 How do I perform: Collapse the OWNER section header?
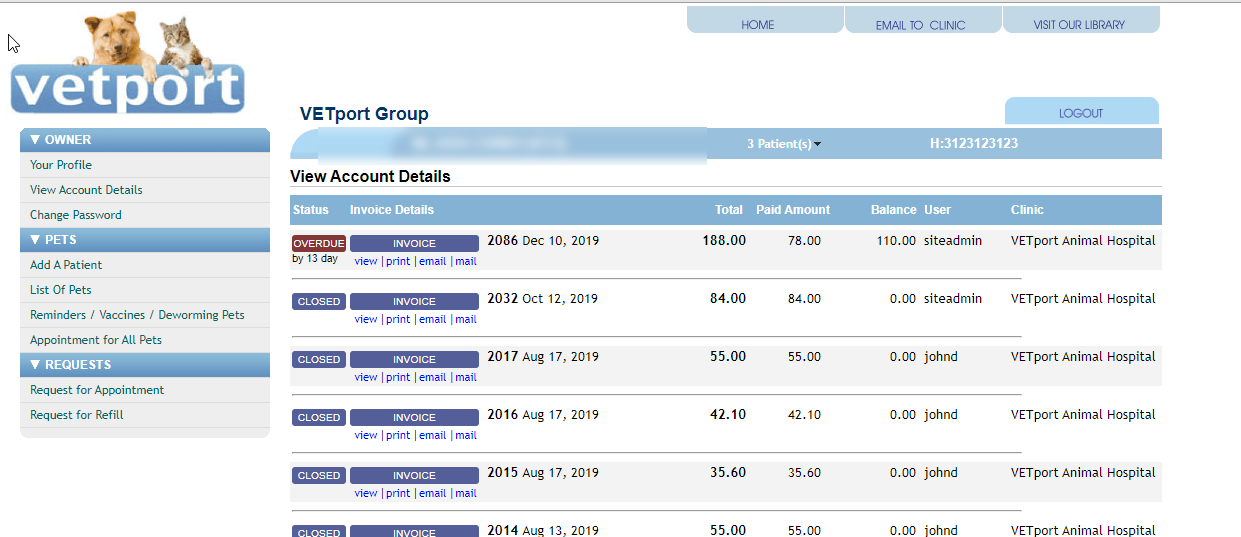(145, 140)
